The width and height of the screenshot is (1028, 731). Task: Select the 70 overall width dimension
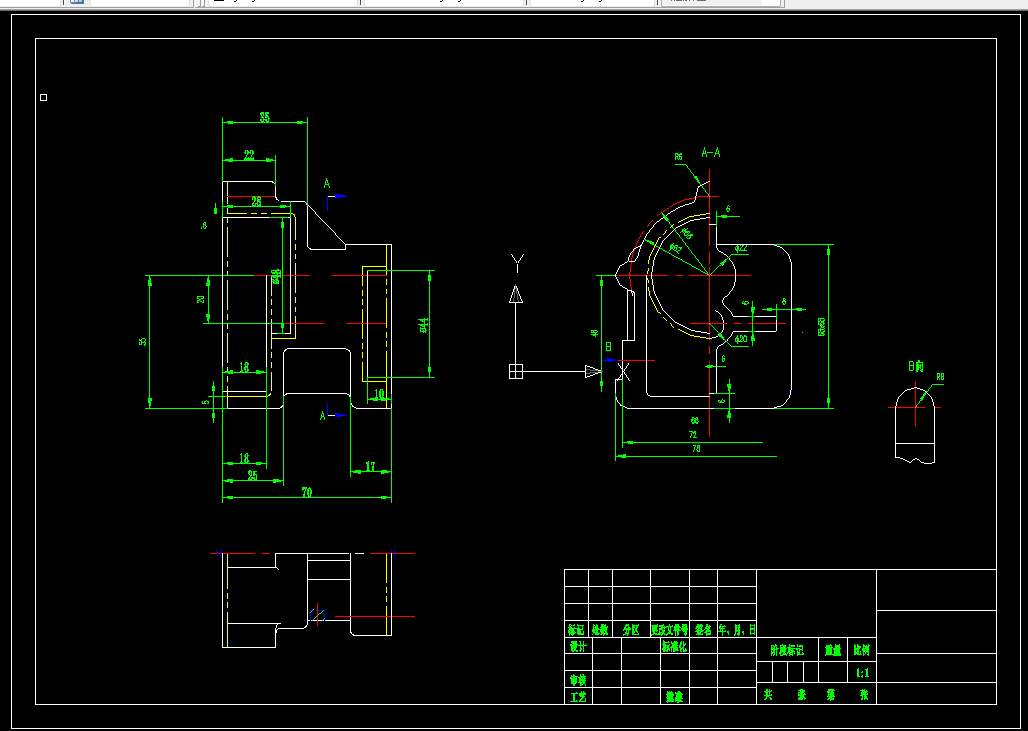coord(306,492)
